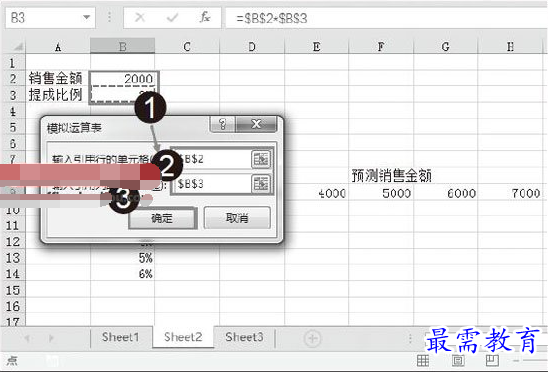
Task: Add a new sheet with plus icon
Action: coord(312,338)
